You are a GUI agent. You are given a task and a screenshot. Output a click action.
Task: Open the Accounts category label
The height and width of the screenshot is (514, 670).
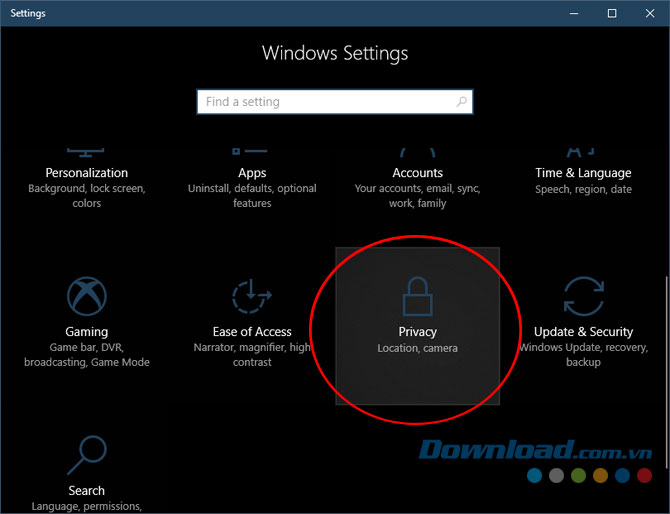tap(417, 173)
